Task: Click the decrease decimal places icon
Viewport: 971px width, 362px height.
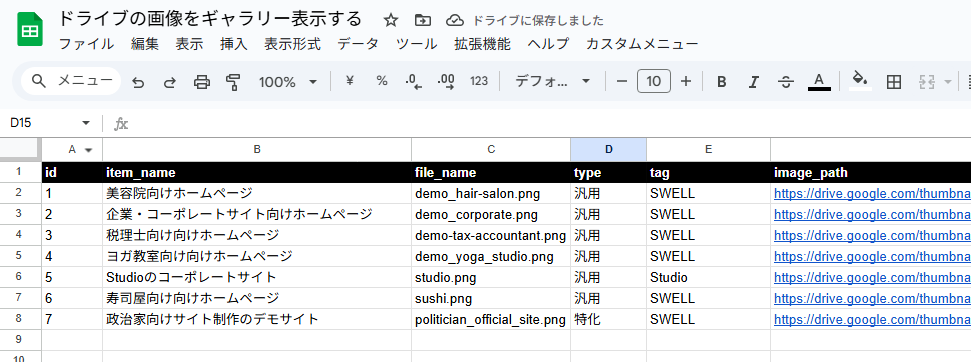Action: [x=413, y=82]
